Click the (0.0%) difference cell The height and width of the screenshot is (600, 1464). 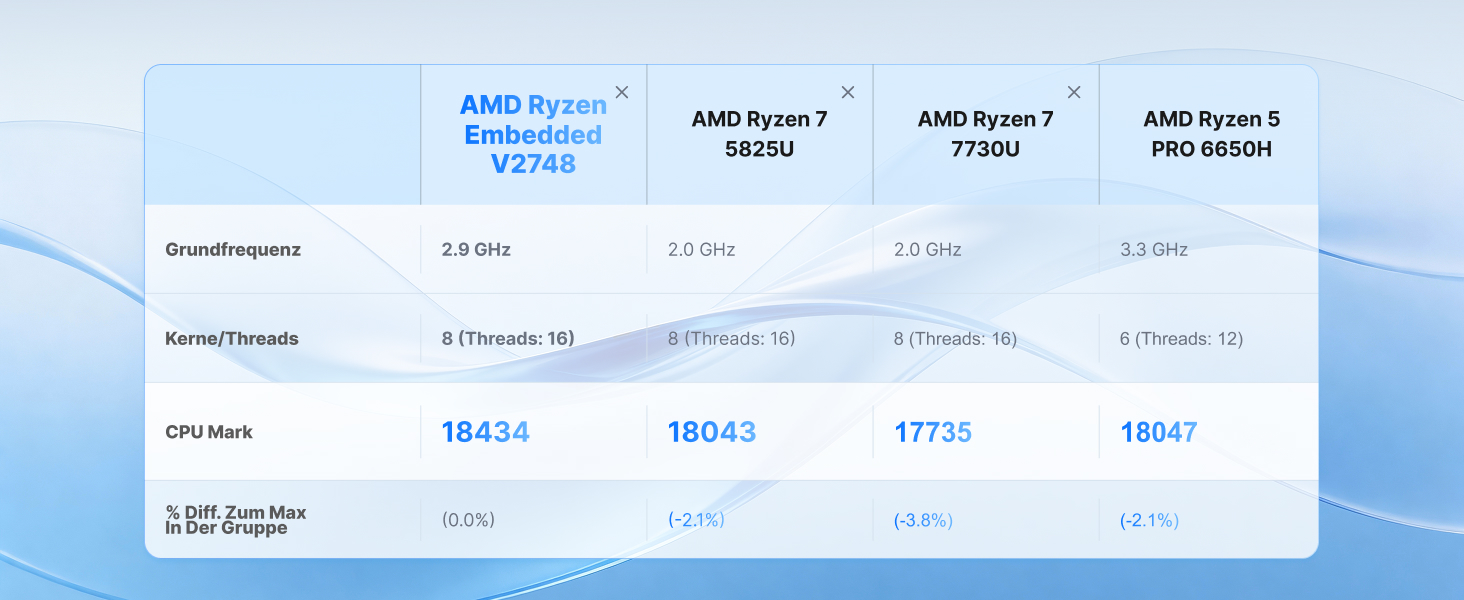tap(468, 520)
